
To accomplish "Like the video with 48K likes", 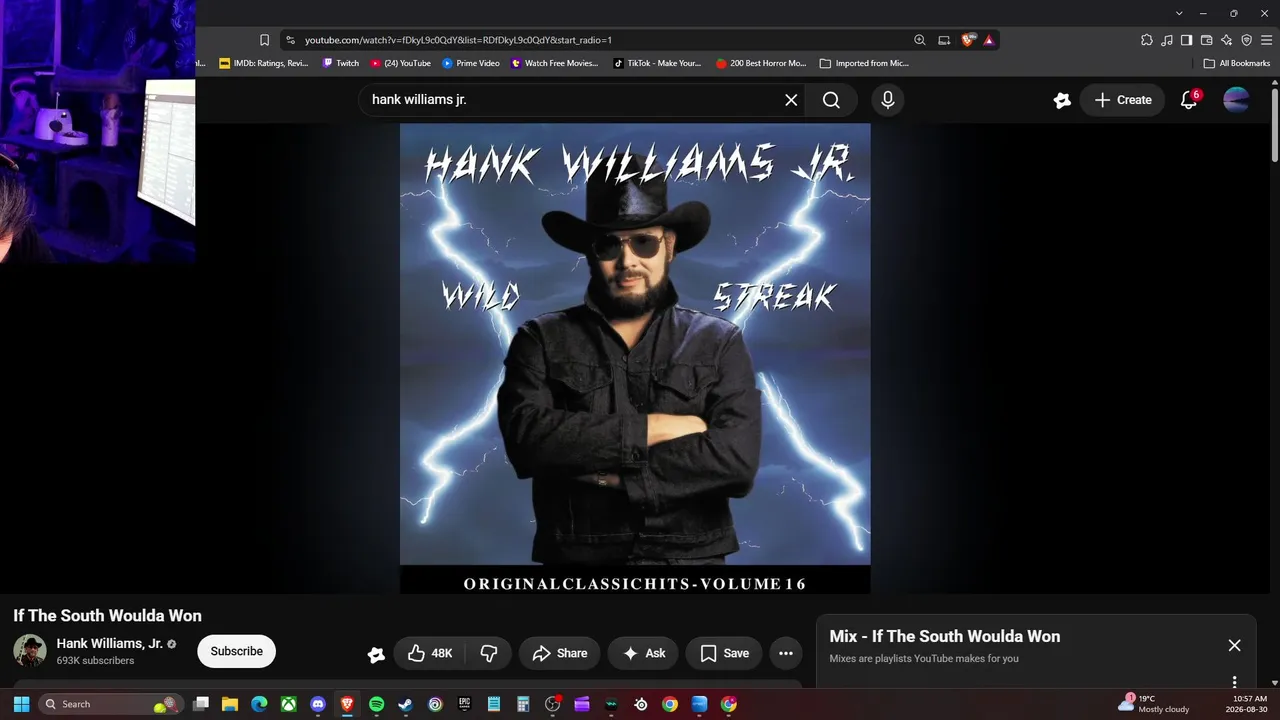I will [430, 653].
